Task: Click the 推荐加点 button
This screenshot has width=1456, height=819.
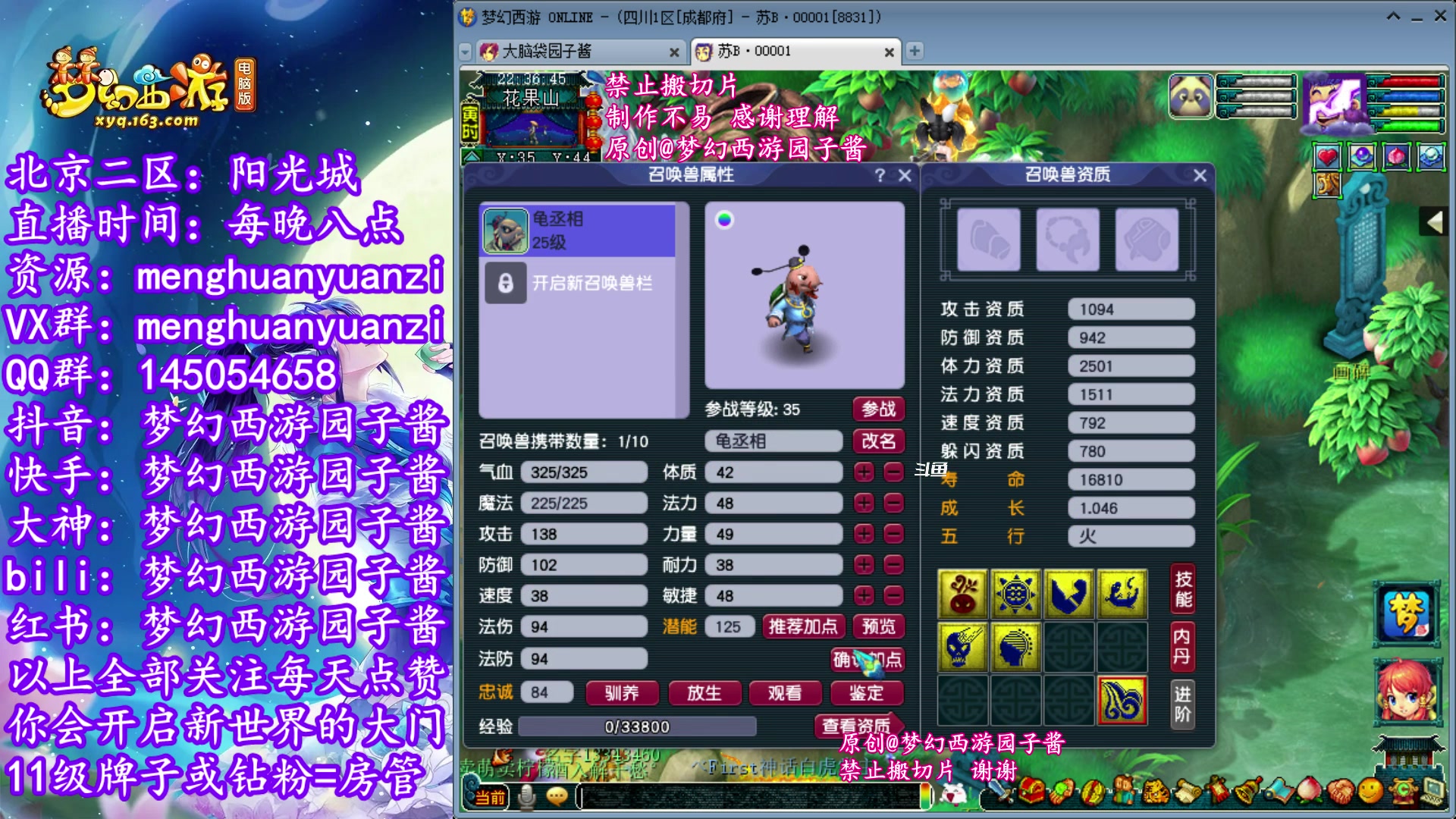Action: coord(803,627)
